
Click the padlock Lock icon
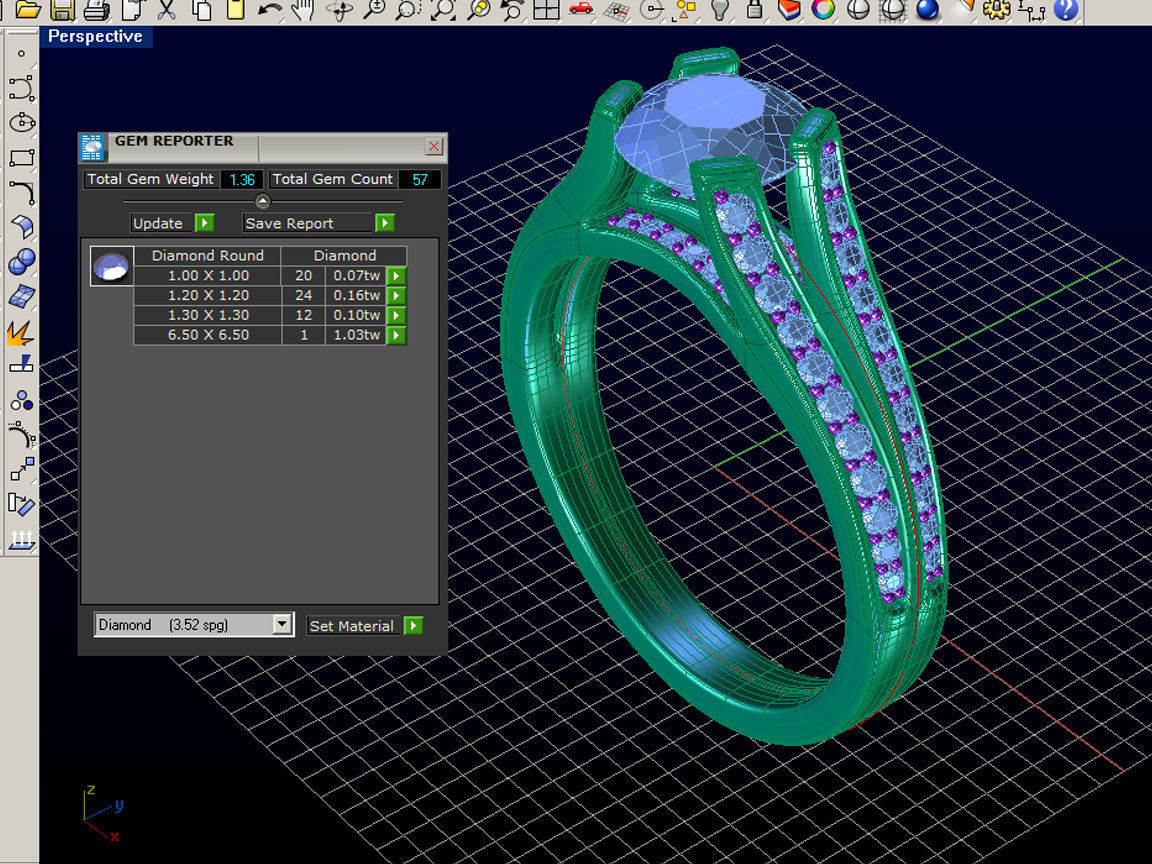(x=754, y=10)
